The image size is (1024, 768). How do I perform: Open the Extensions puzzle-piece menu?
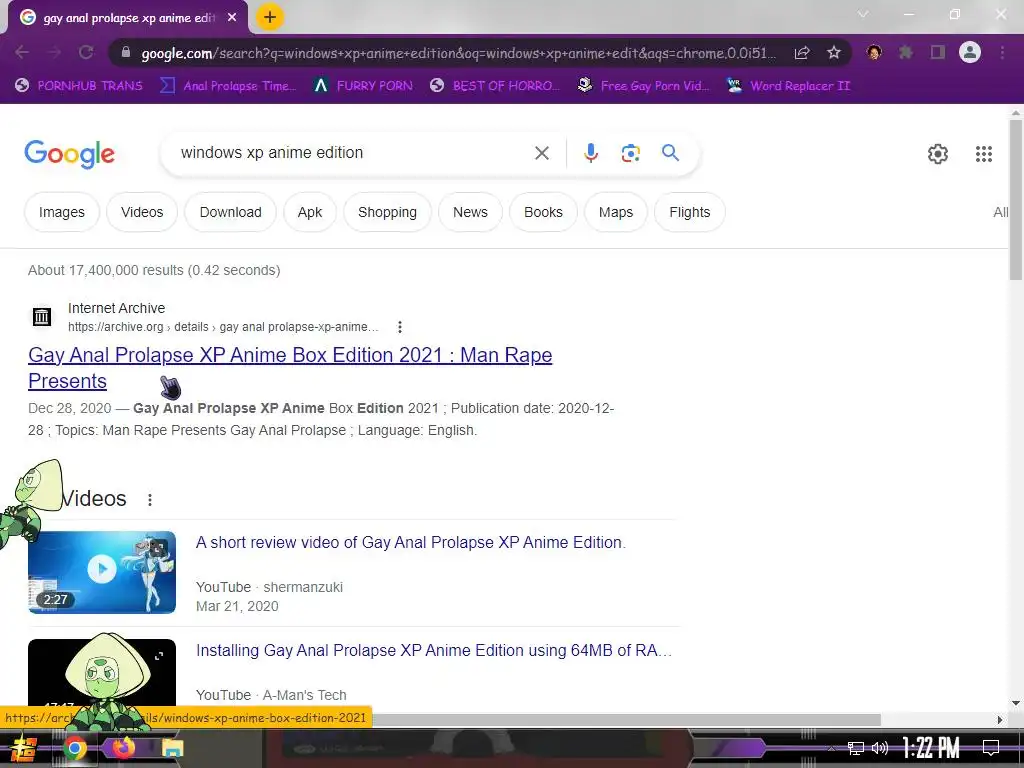tap(905, 52)
